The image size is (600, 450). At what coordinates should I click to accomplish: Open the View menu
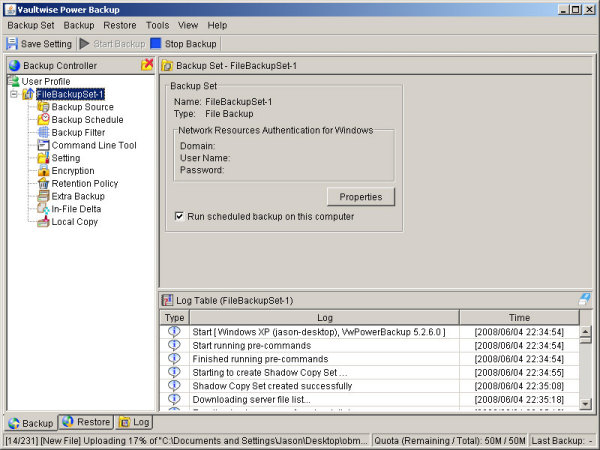(x=188, y=25)
